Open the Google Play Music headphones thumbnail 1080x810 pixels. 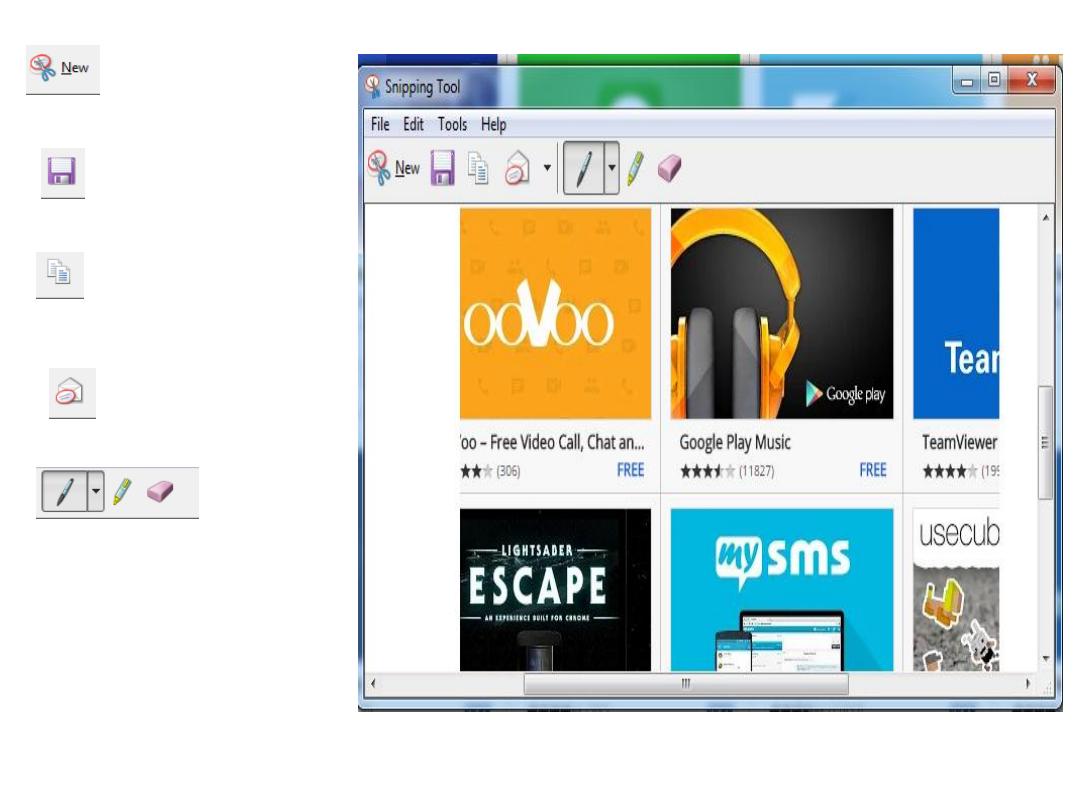click(782, 313)
